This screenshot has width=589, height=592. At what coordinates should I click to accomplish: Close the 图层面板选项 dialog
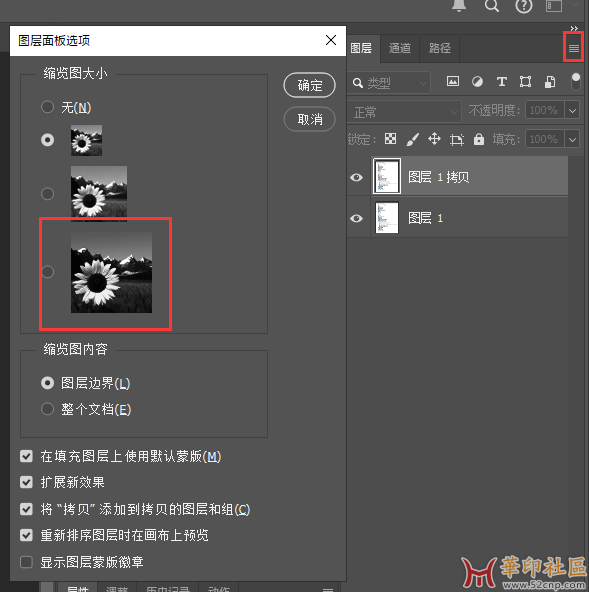click(331, 40)
